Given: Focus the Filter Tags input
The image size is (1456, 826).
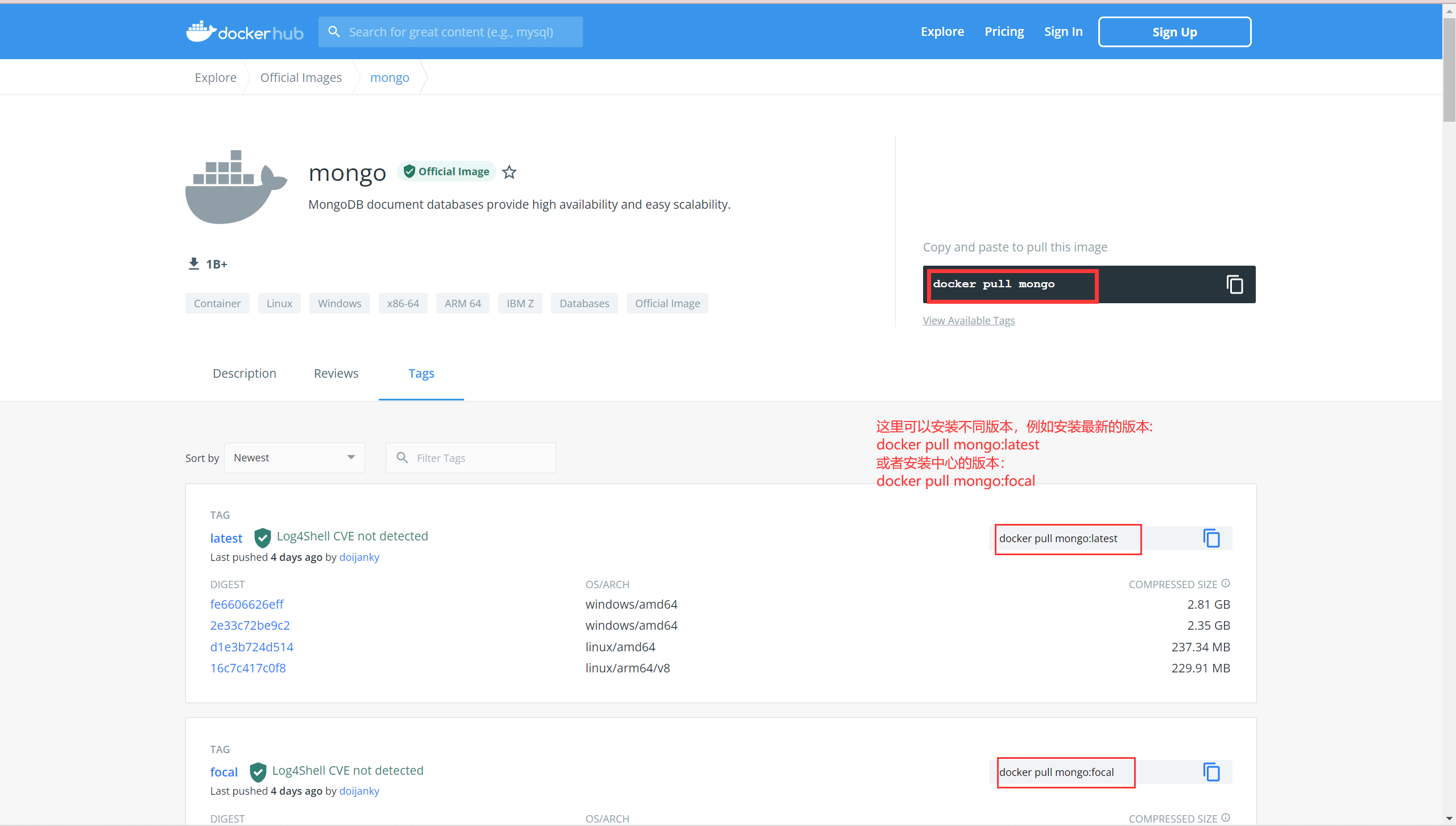Looking at the screenshot, I should 471,458.
